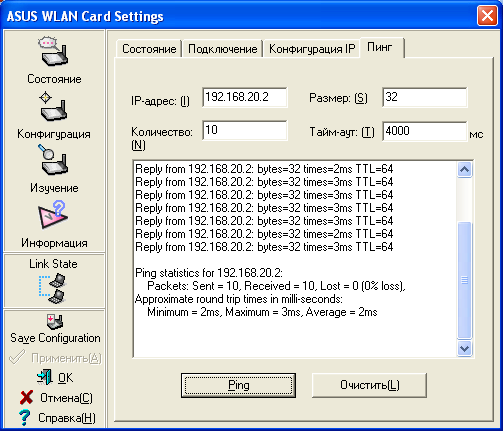The image size is (503, 431).
Task: Click the ping output scroll up arrow
Action: point(464,170)
